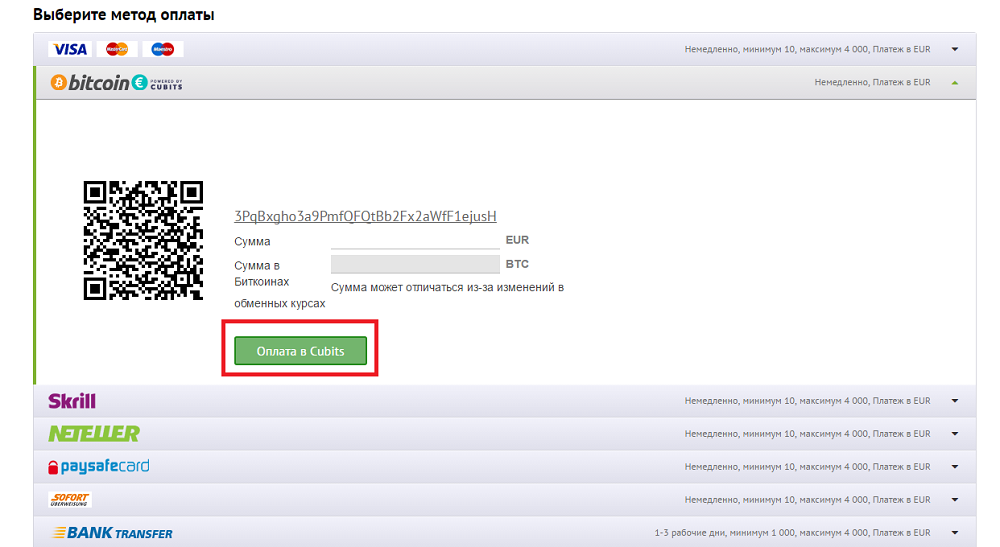The height and width of the screenshot is (547, 1000).
Task: Click the bitcoin QR code image
Action: (x=143, y=240)
